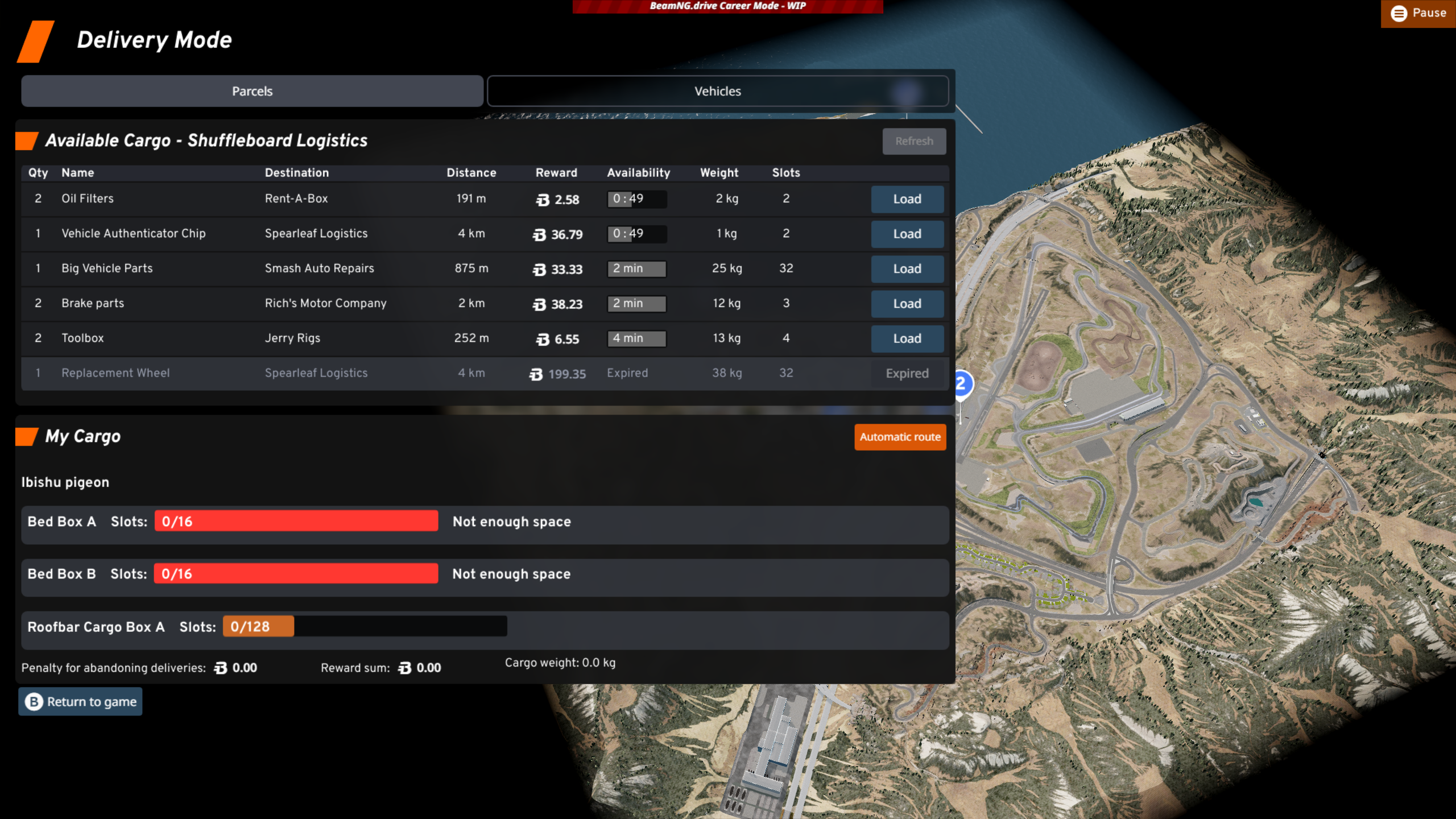Image resolution: width=1456 pixels, height=819 pixels.
Task: Click Bed Box A Not enough space message
Action: [x=512, y=522]
